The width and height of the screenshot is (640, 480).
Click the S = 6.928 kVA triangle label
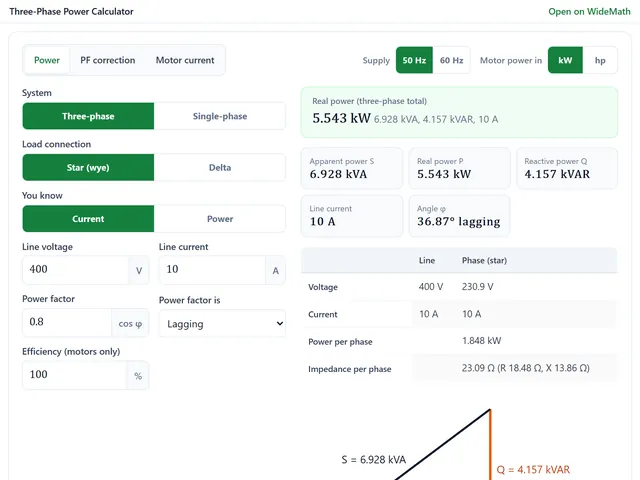point(373,460)
